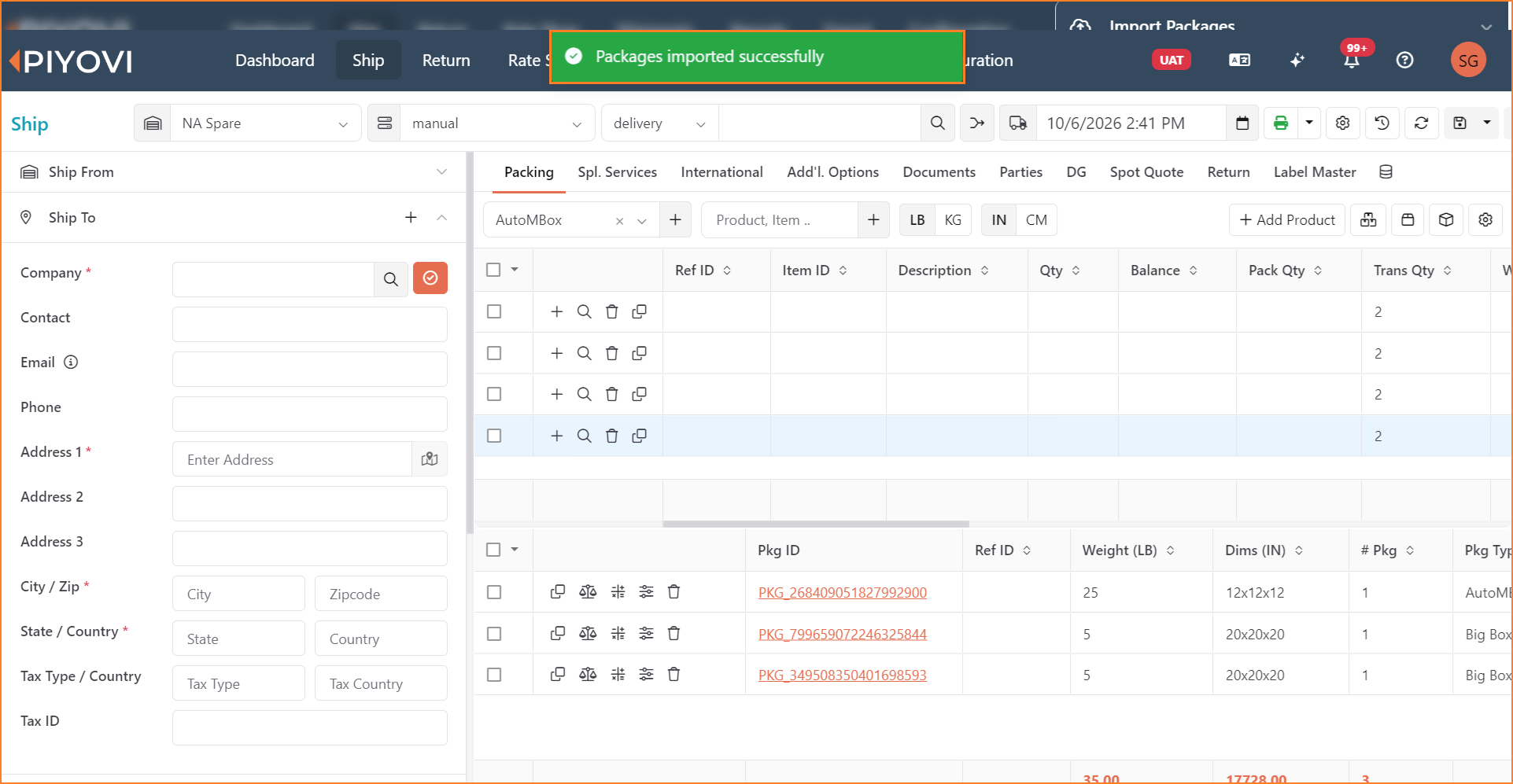
Task: Click the refresh icon in ship toolbar
Action: pyautogui.click(x=1421, y=123)
